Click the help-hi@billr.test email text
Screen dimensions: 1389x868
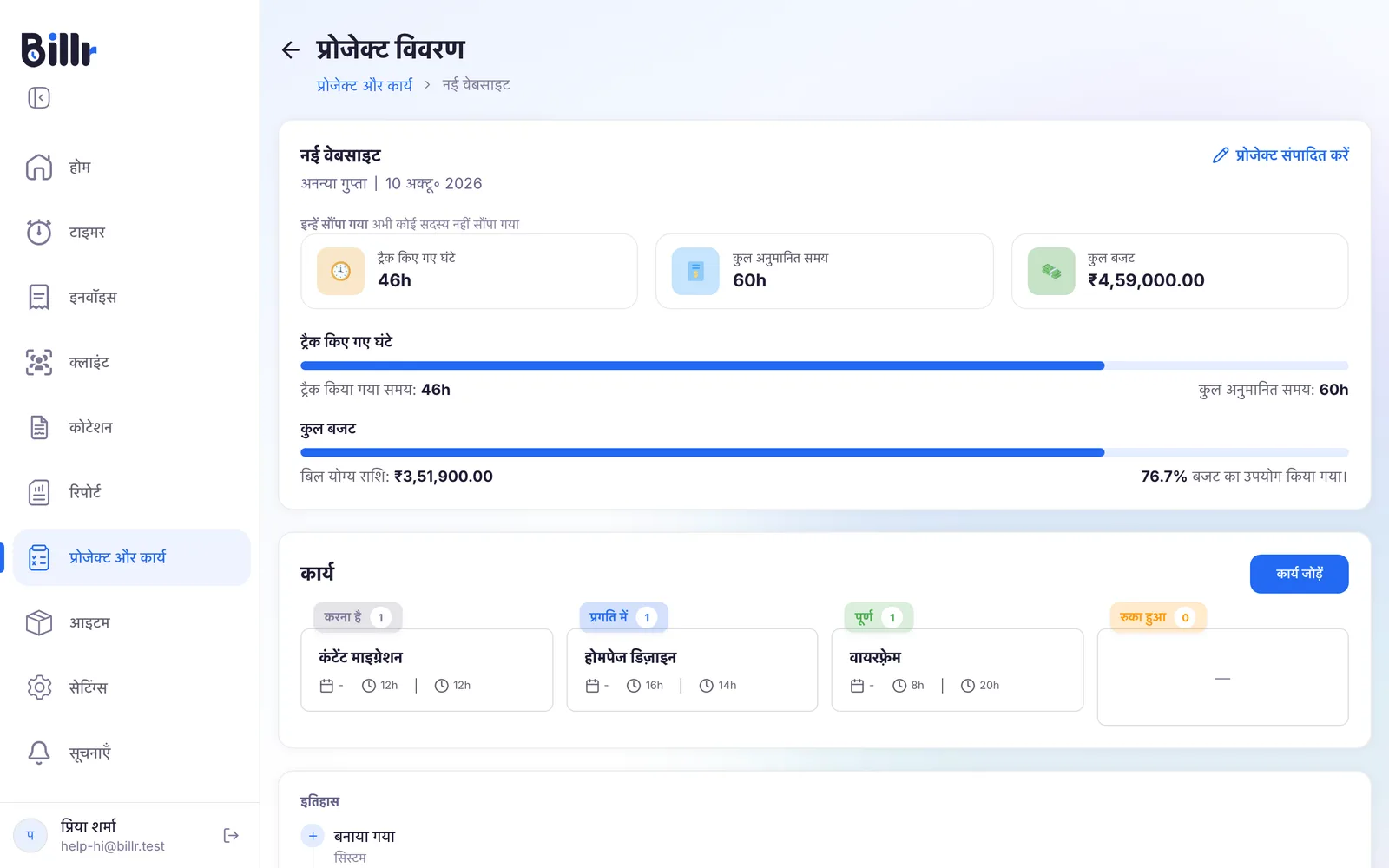pyautogui.click(x=113, y=846)
